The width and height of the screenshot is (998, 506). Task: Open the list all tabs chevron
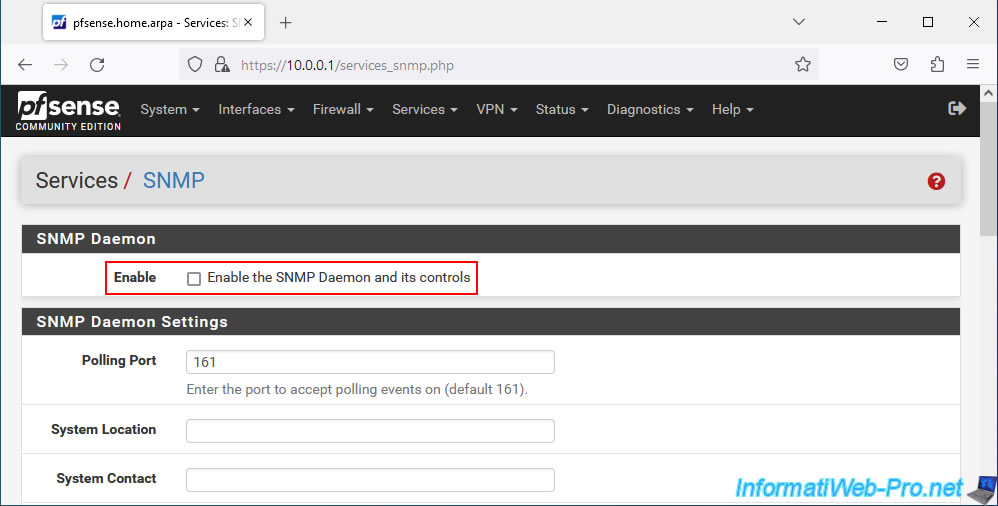pyautogui.click(x=799, y=22)
